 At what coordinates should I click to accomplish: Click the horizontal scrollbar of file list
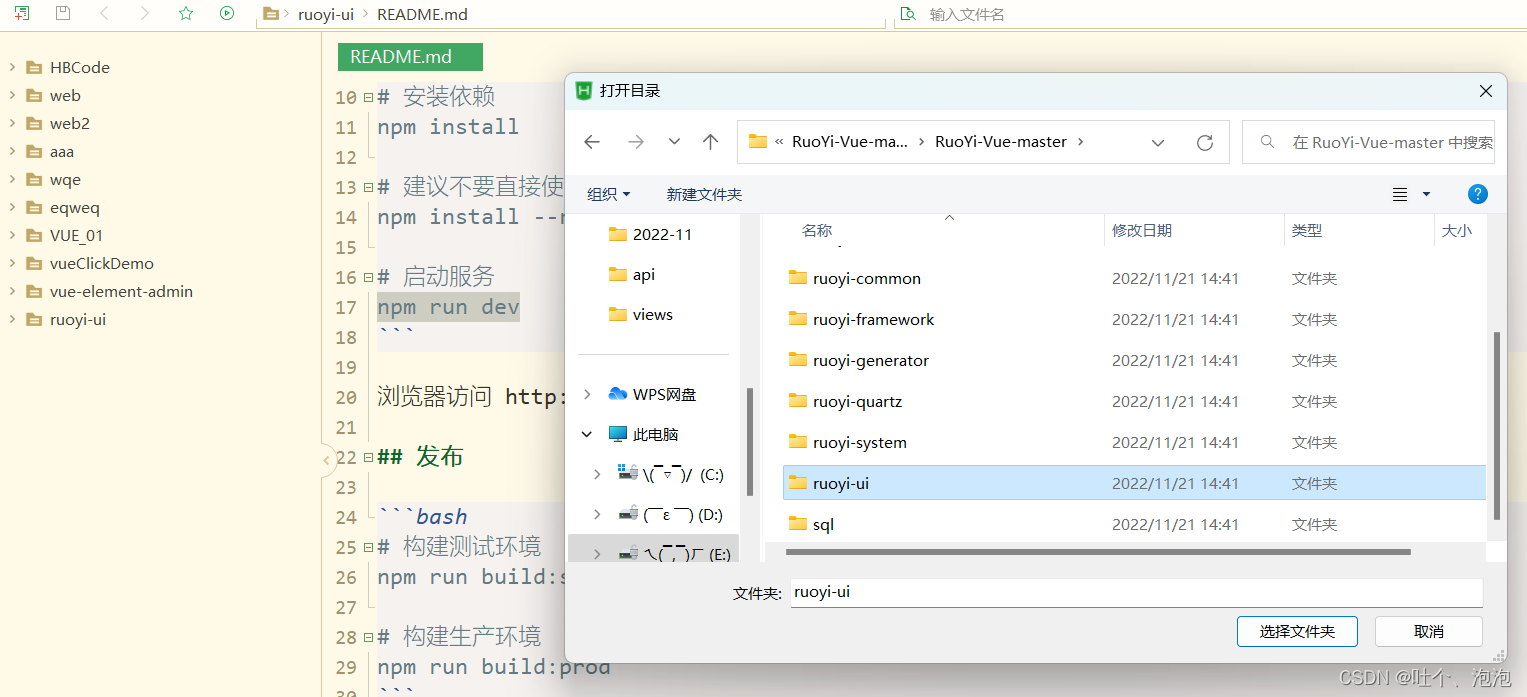[1098, 552]
